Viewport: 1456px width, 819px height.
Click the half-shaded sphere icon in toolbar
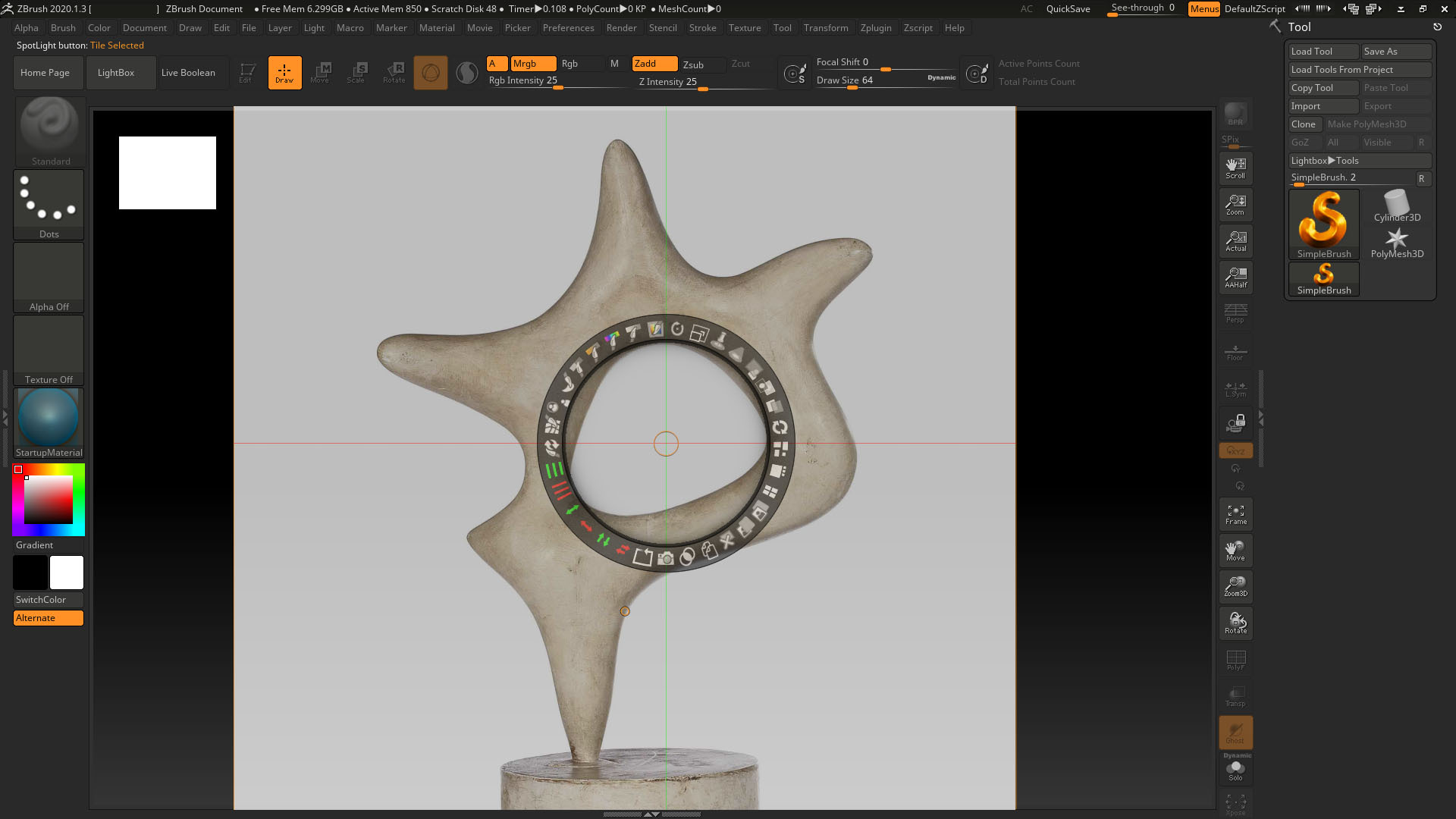click(467, 73)
